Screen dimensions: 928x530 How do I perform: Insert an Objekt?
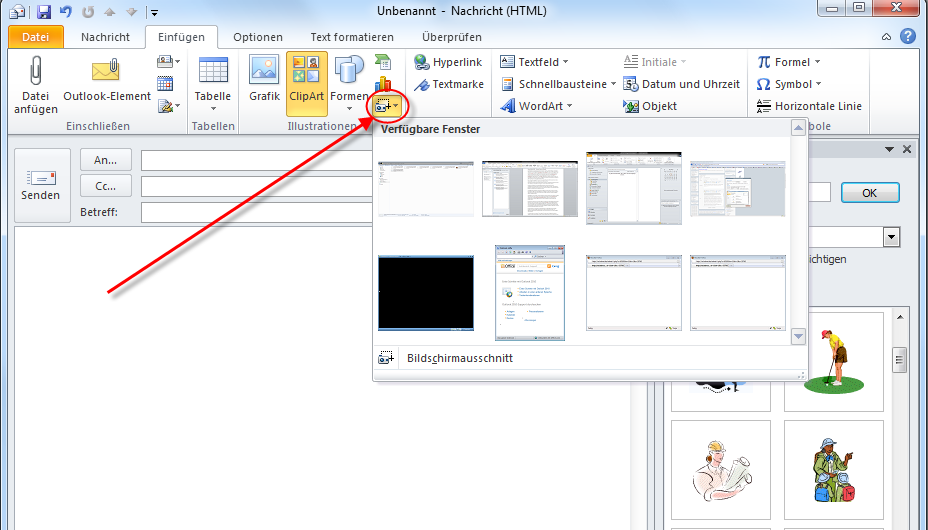(x=650, y=106)
